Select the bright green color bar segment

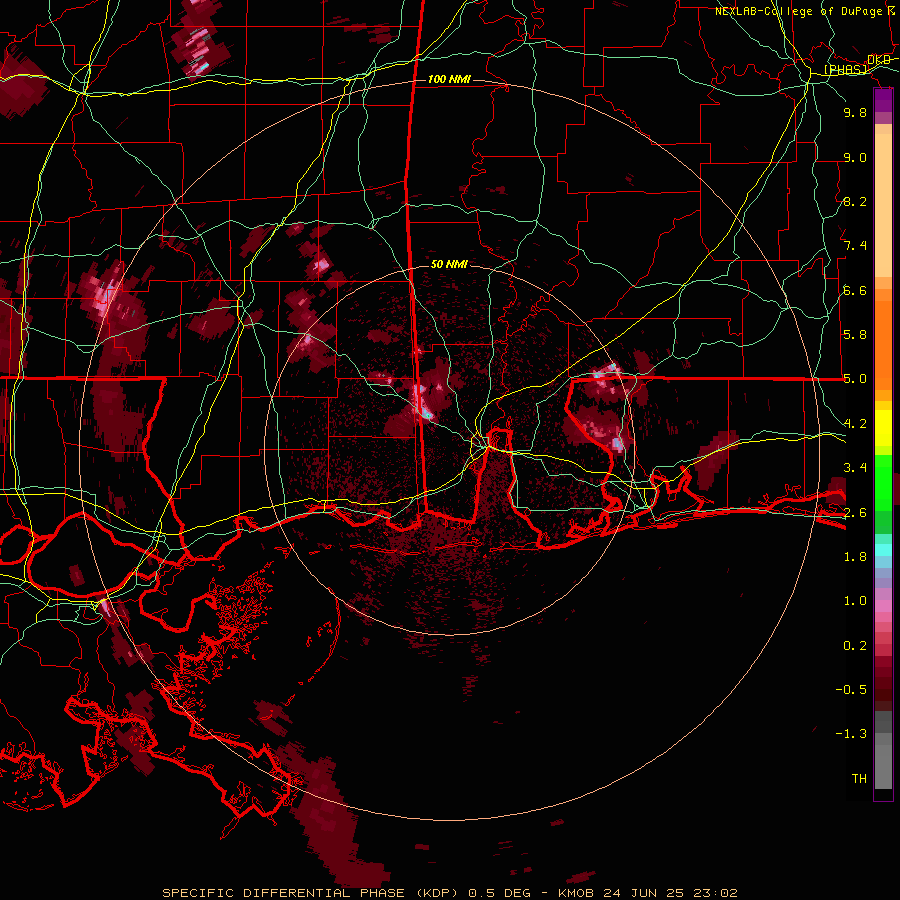(883, 483)
